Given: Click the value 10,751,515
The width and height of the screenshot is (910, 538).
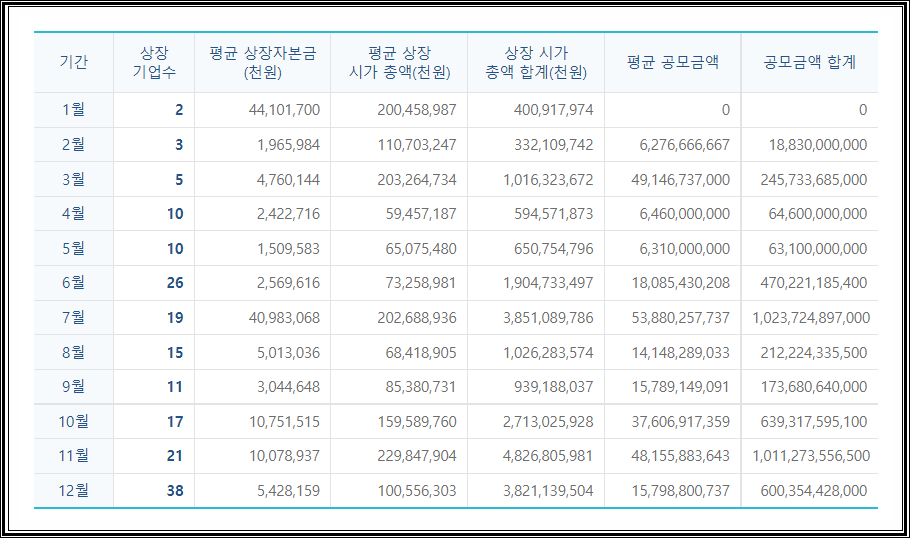Looking at the screenshot, I should 284,421.
